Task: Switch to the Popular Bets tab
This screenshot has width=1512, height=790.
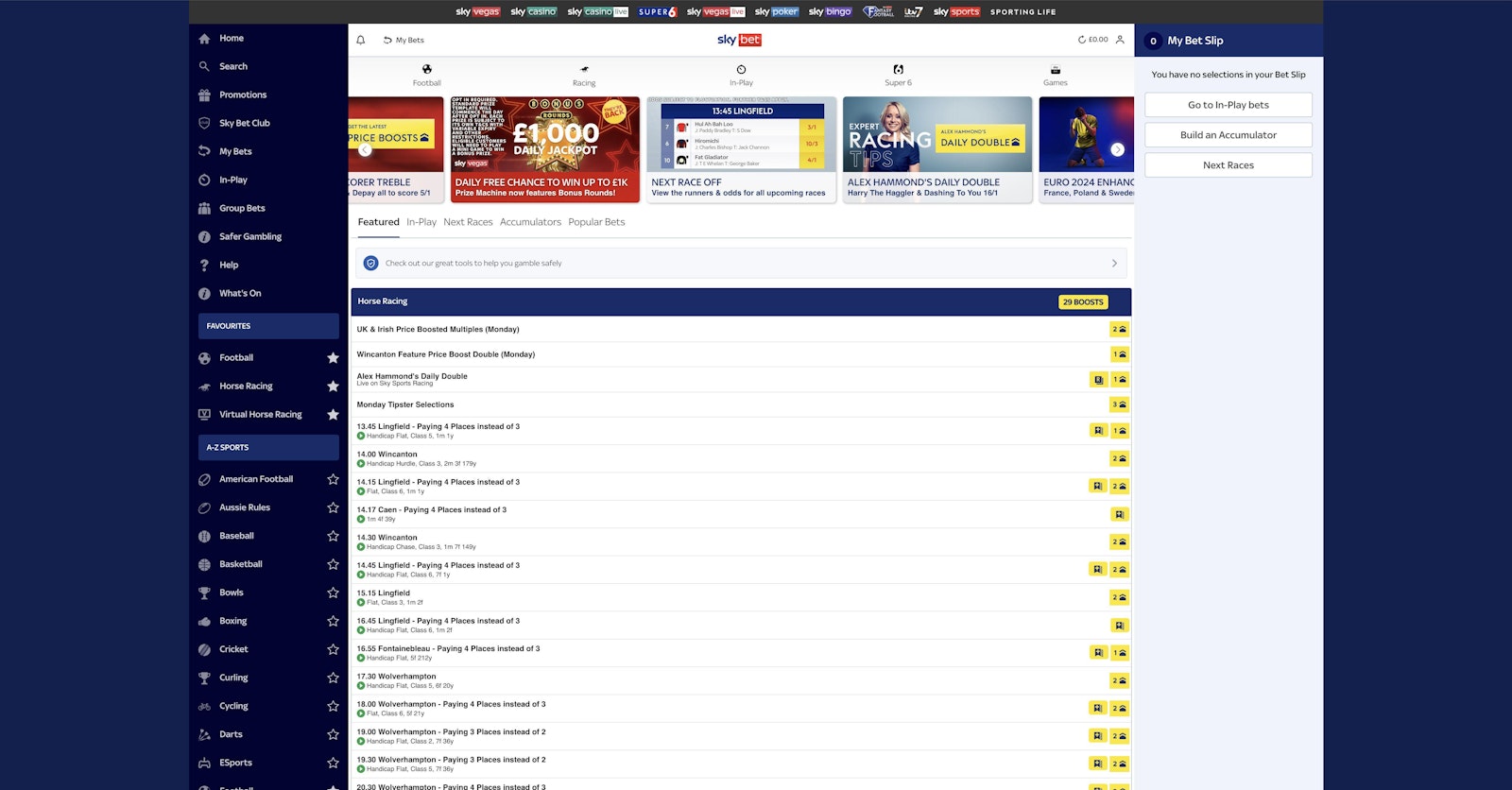Action: (x=596, y=222)
